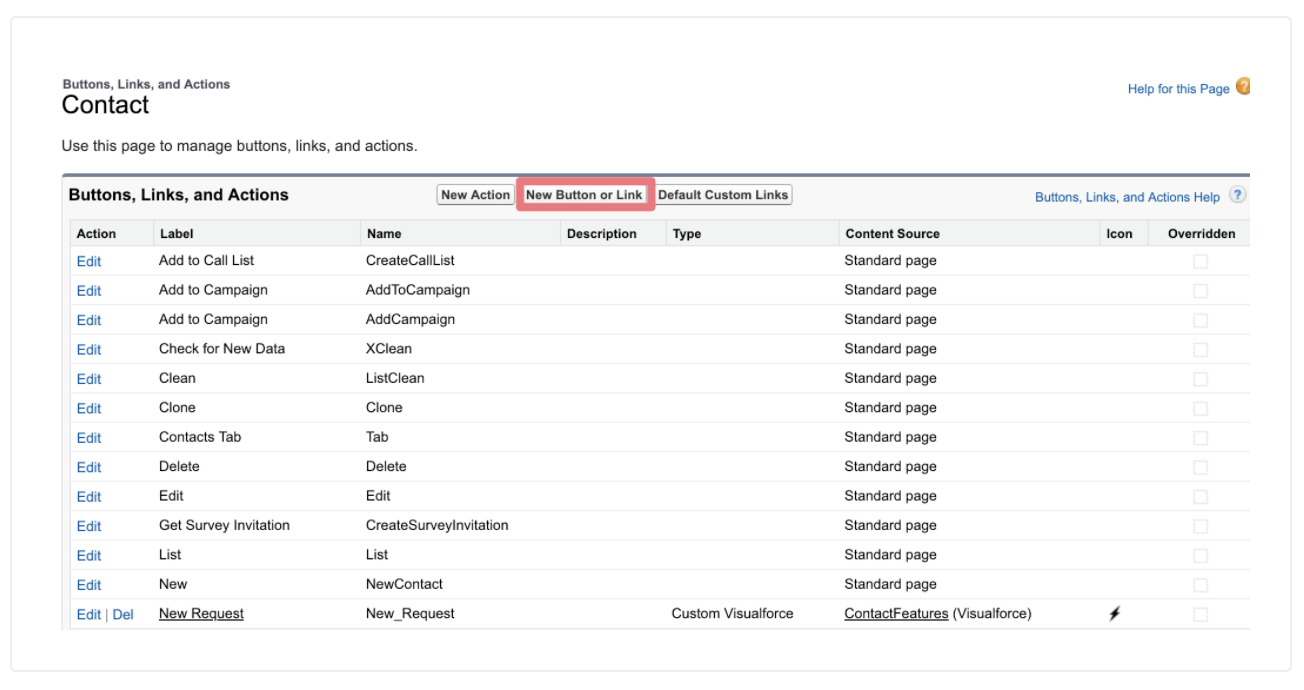Select the New_Request name cell
The image size is (1304, 690).
(410, 614)
